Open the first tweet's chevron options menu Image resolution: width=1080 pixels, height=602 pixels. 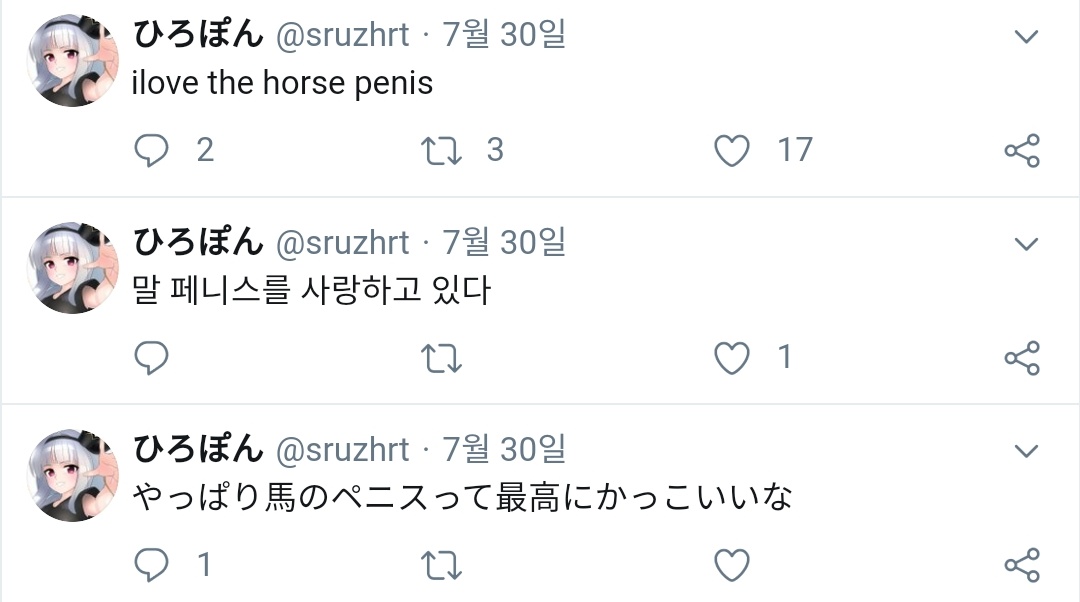1026,38
